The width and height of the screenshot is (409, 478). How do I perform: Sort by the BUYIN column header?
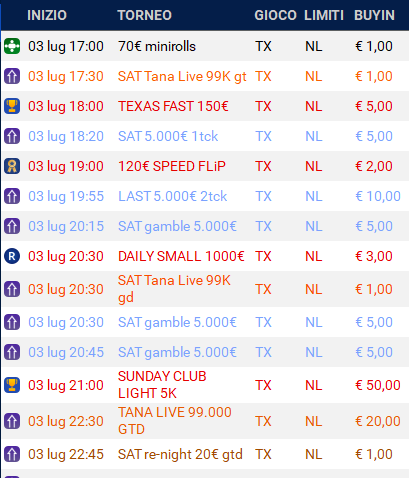374,15
